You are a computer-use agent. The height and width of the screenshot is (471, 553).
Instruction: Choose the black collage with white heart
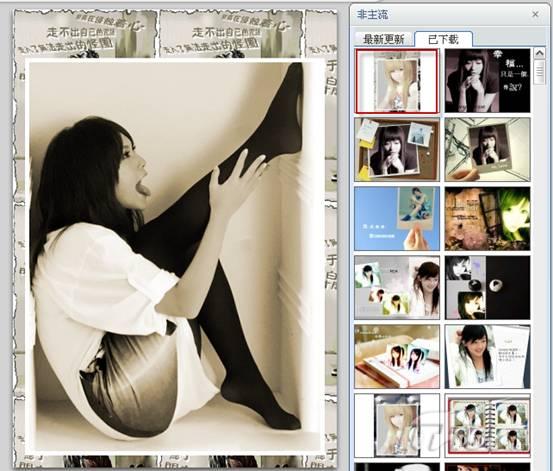[487, 288]
